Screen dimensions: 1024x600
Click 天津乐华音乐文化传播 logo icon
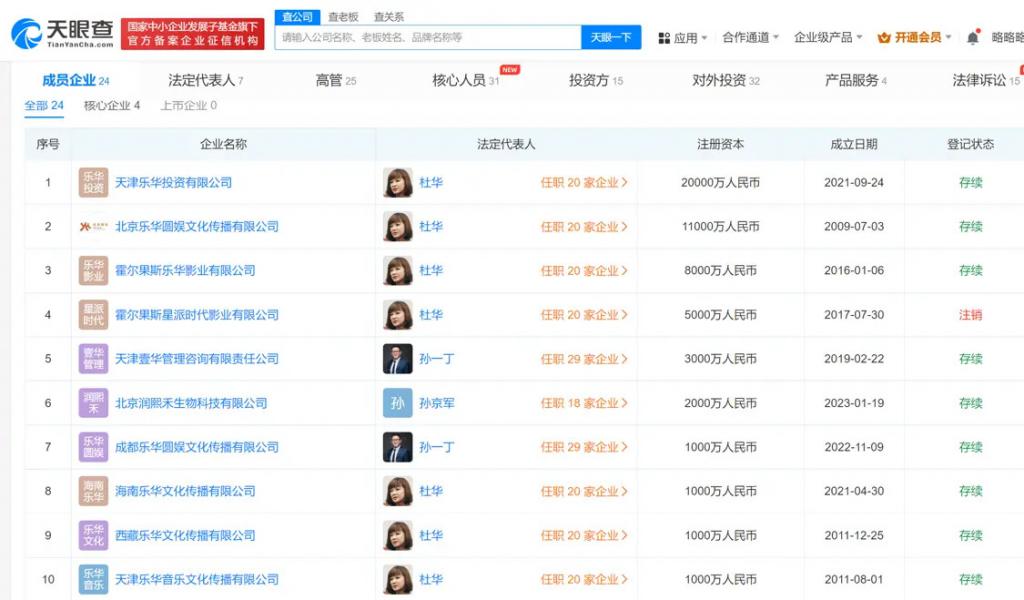(93, 579)
